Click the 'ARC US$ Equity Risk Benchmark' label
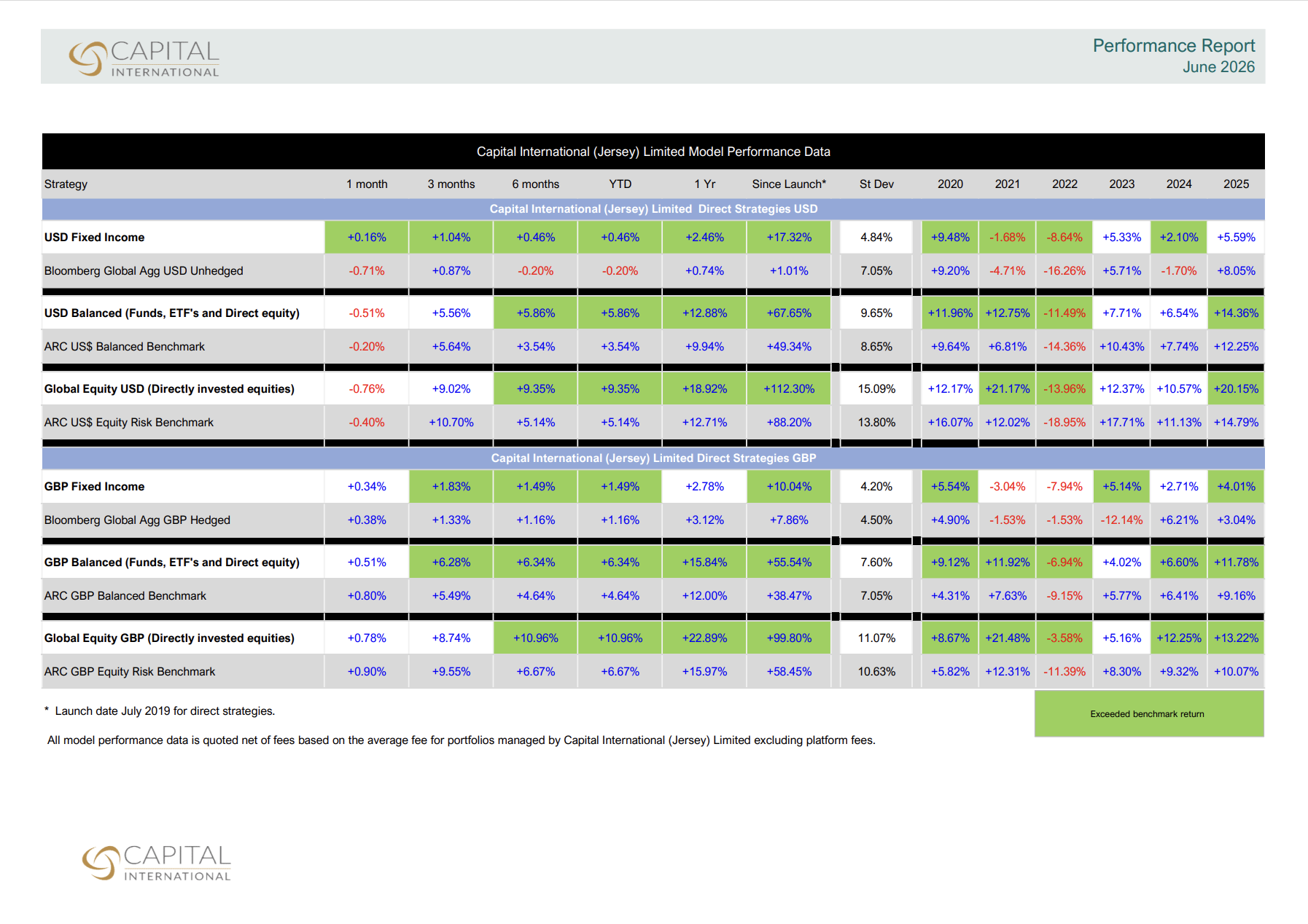This screenshot has width=1308, height=924. click(129, 423)
